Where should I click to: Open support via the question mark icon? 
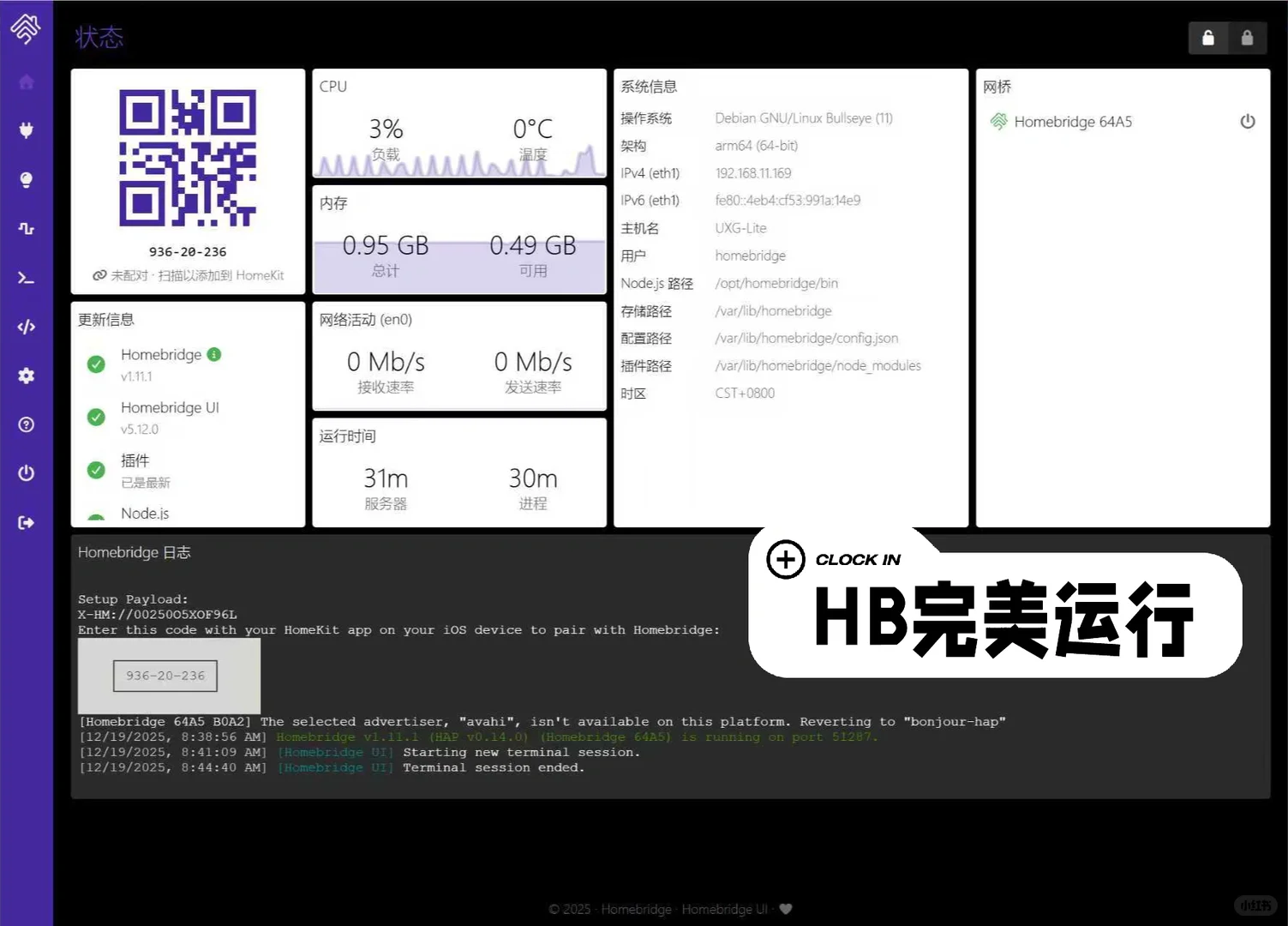pyautogui.click(x=26, y=424)
